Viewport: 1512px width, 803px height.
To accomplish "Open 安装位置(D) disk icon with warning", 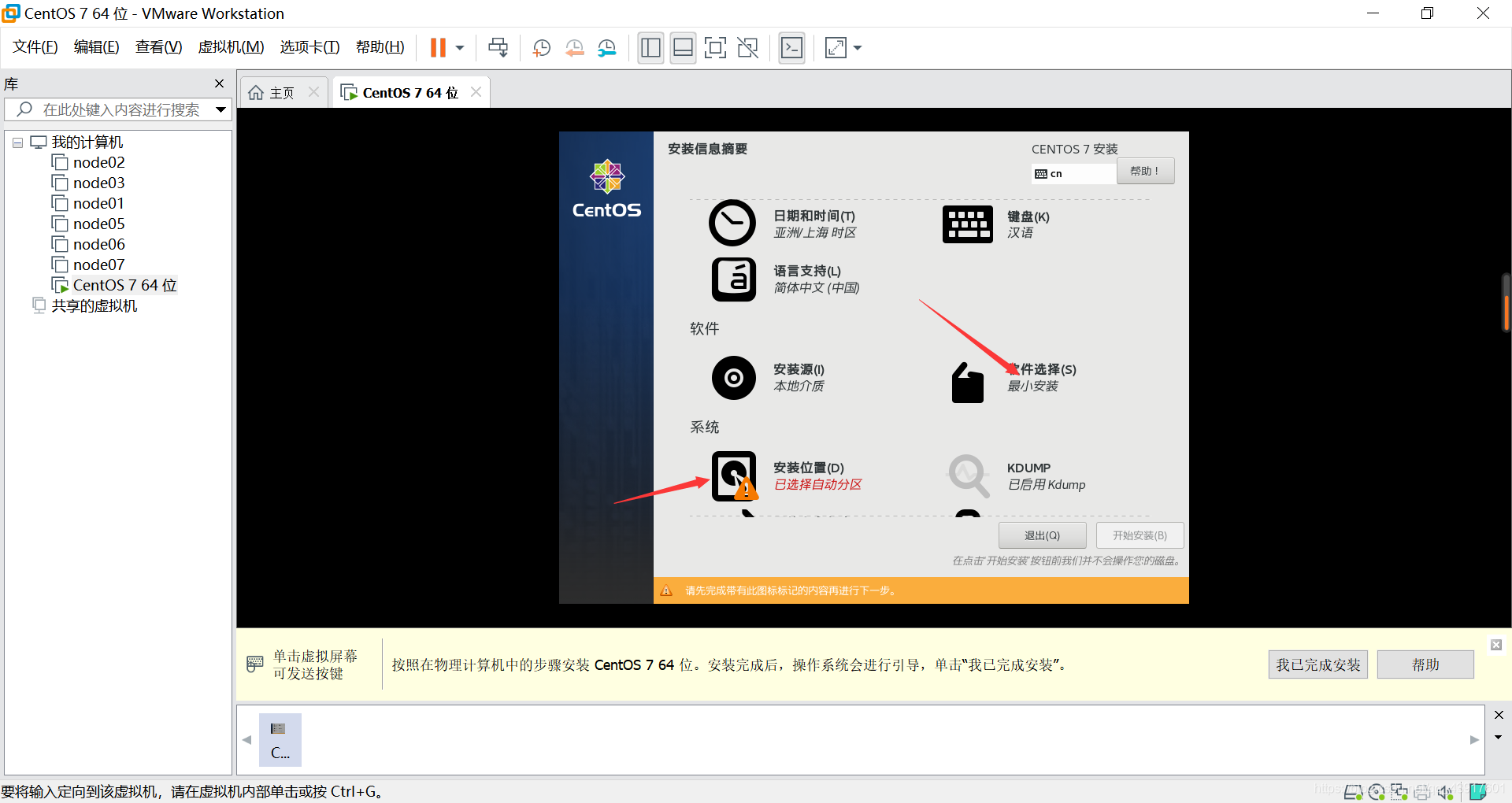I will pos(735,476).
